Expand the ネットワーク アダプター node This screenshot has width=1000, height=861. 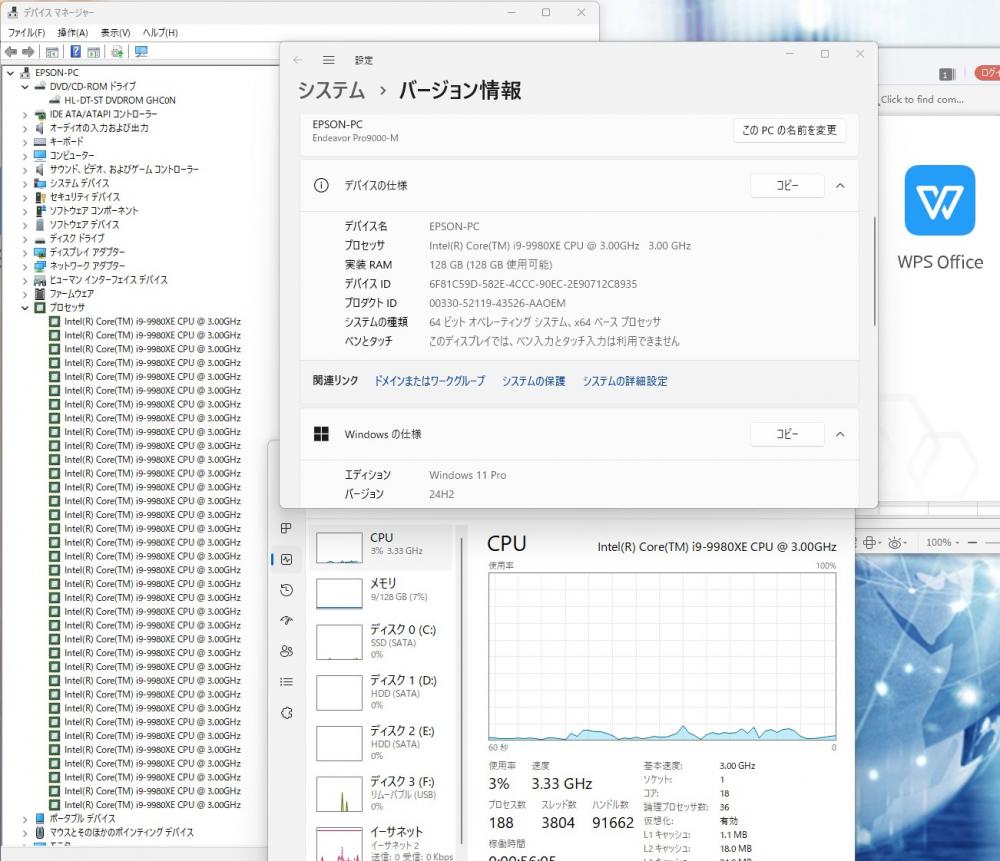(25, 266)
